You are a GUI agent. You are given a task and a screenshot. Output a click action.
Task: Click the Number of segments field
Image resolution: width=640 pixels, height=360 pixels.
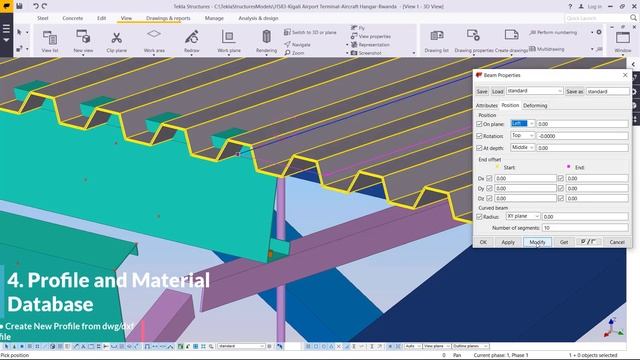[x=585, y=228]
